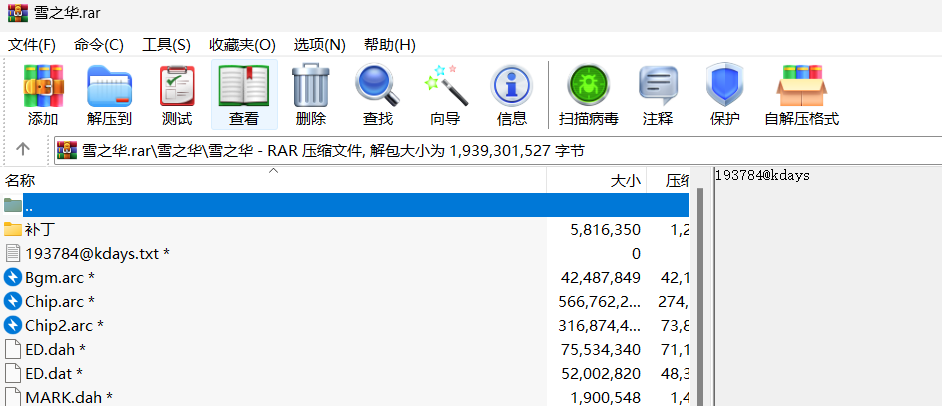The height and width of the screenshot is (406, 942).
Task: Run the Test (测试) archive tool
Action: tap(177, 96)
